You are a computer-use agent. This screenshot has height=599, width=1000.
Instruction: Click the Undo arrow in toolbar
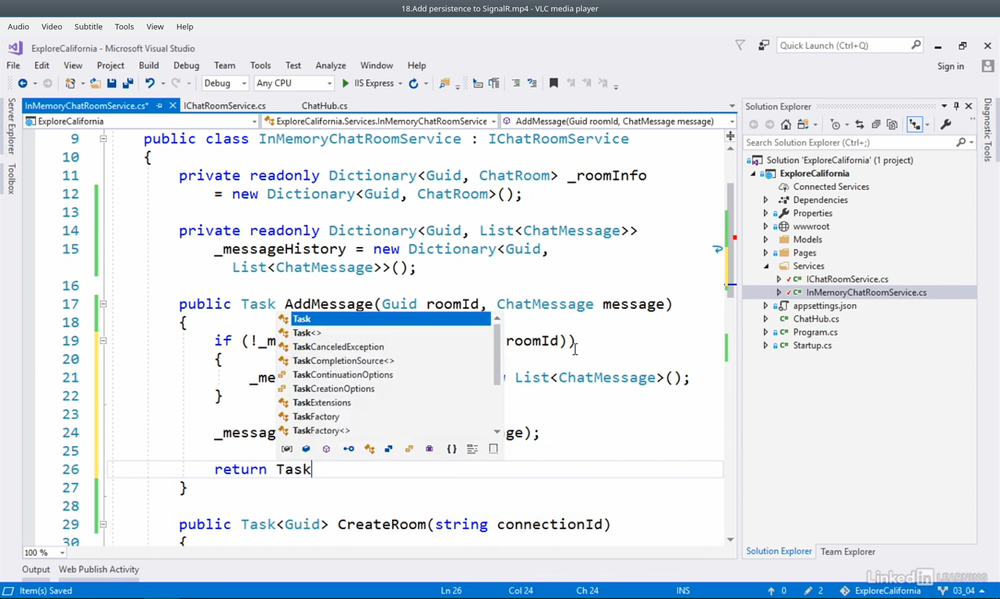tap(150, 83)
